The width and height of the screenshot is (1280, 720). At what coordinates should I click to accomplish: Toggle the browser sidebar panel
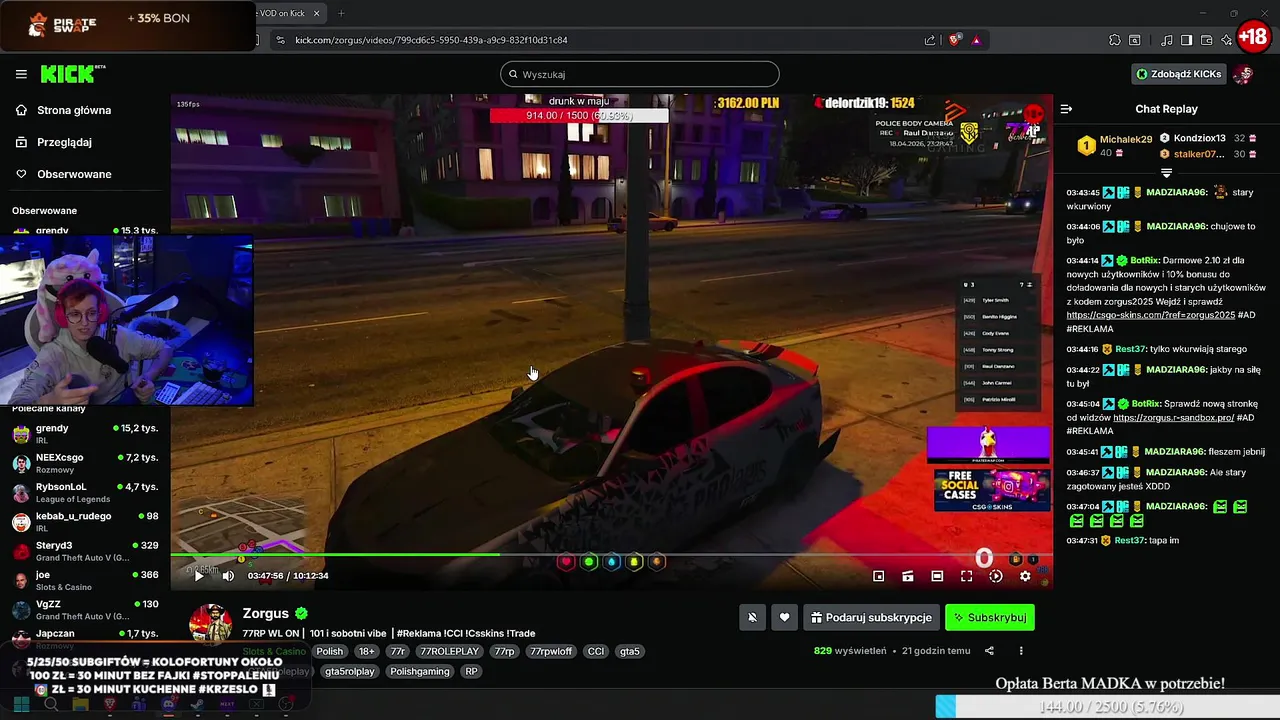tap(1186, 40)
